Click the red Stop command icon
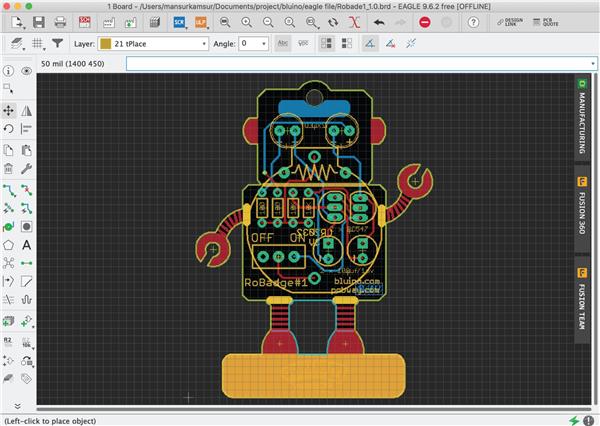The image size is (600, 426). coord(425,21)
